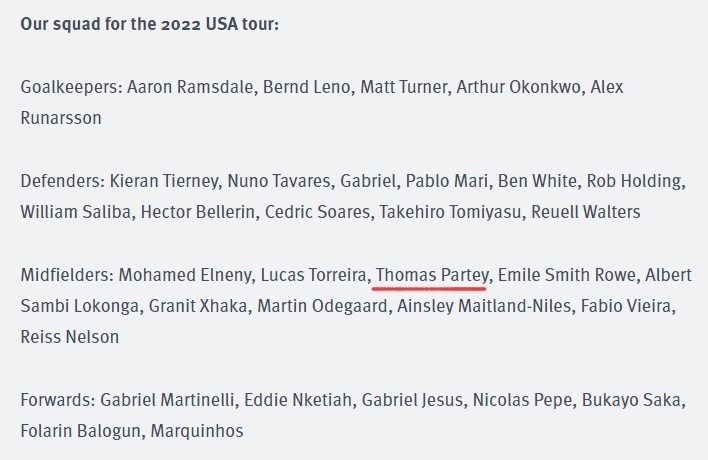Click the heading Our squad for the 2022 USA tour

[x=149, y=24]
